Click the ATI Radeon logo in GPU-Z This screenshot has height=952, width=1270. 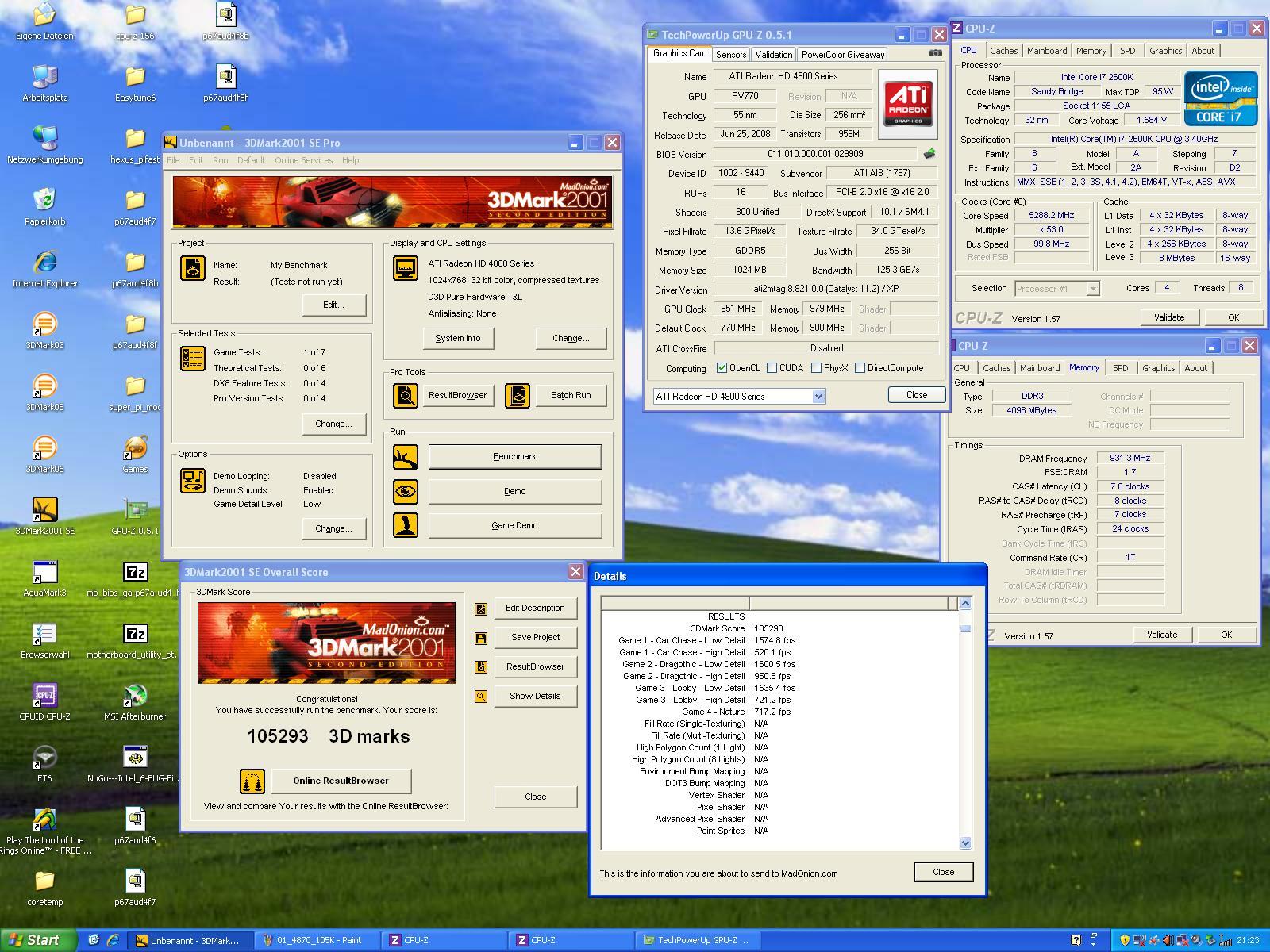(x=907, y=104)
